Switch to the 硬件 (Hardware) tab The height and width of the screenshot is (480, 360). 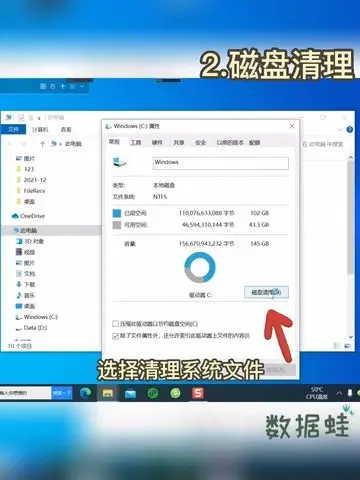click(x=157, y=143)
